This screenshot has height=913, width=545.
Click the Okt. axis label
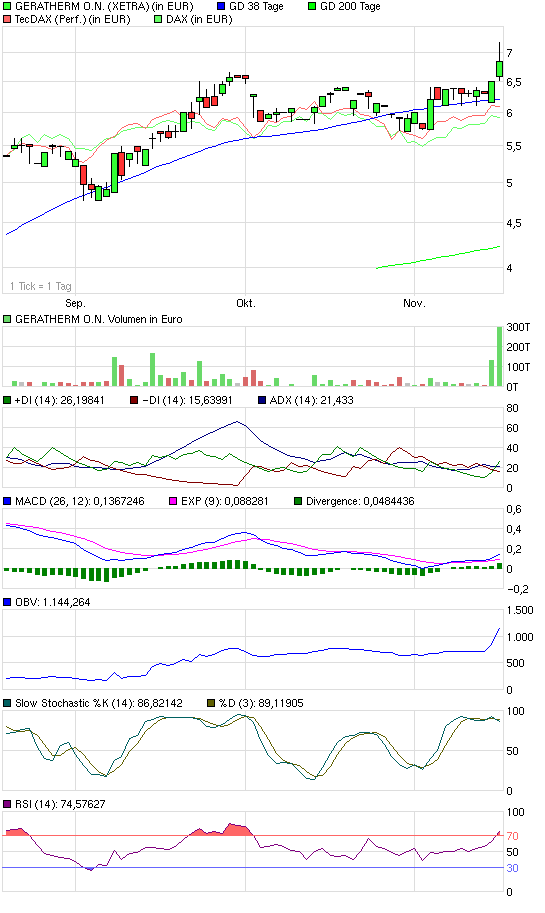click(x=246, y=303)
